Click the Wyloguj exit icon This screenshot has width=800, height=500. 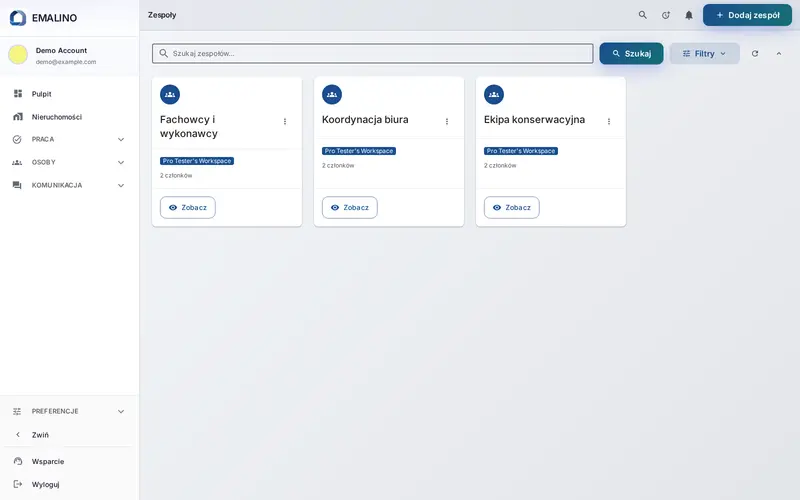[x=18, y=484]
